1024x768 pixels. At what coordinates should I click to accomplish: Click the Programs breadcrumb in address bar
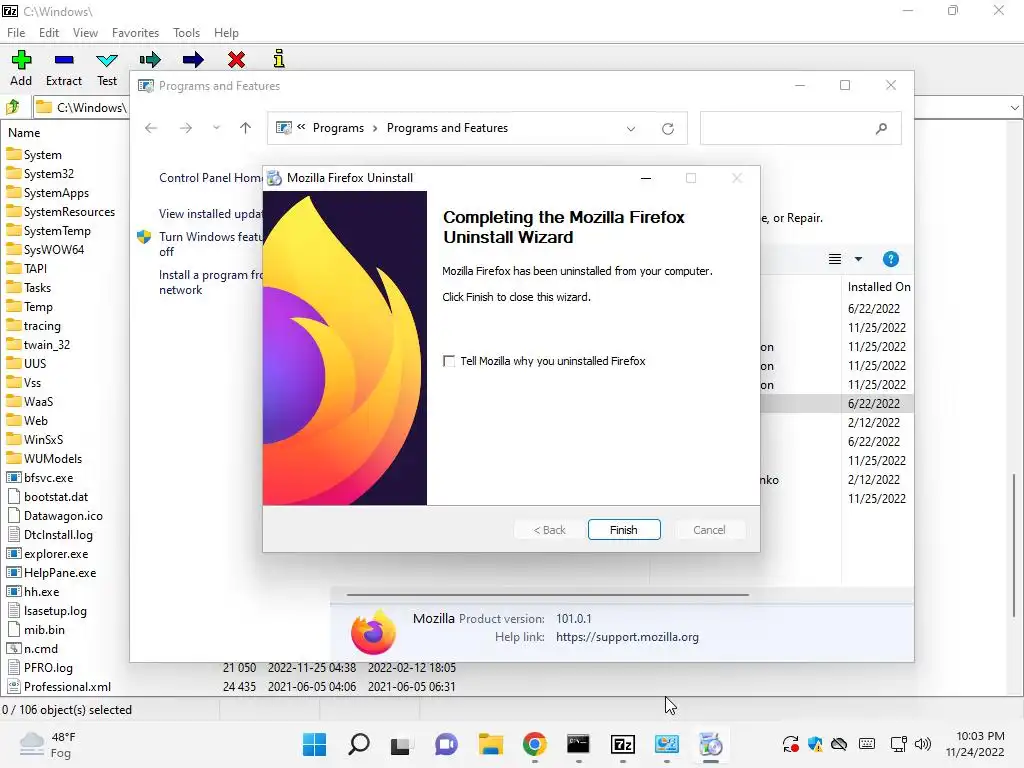click(338, 128)
